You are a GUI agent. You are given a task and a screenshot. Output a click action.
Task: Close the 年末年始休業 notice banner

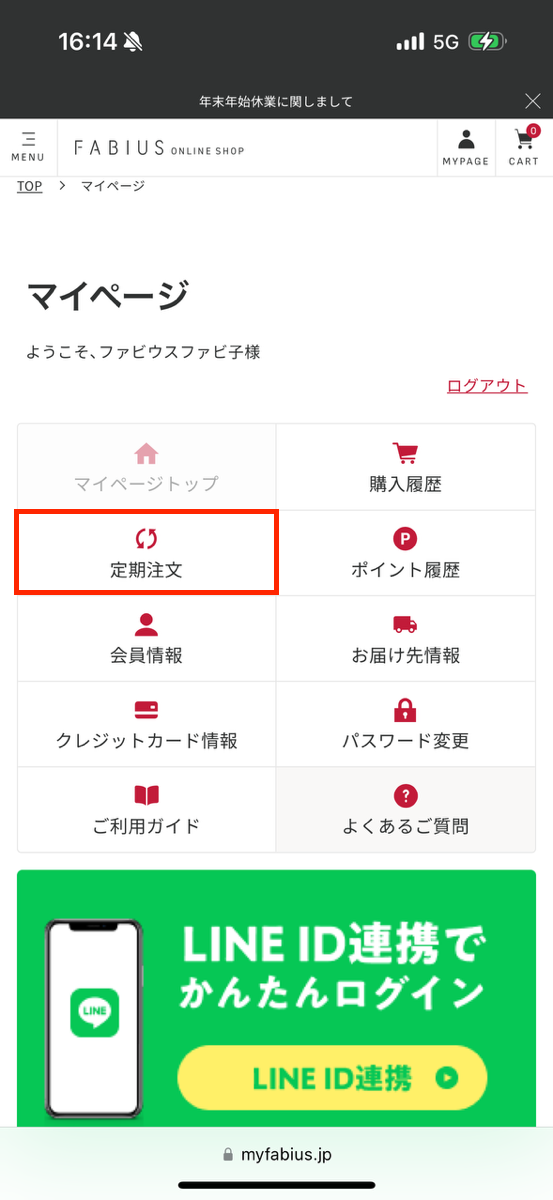point(533,100)
